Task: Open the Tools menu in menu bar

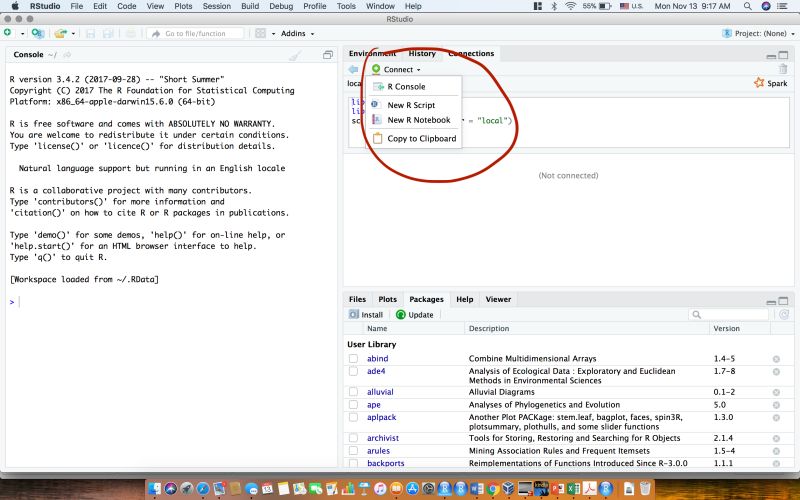Action: 346,6
